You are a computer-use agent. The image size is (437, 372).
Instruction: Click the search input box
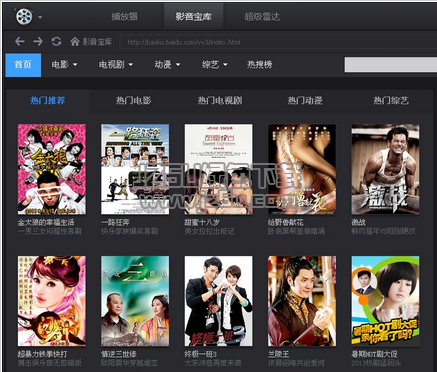coord(391,64)
